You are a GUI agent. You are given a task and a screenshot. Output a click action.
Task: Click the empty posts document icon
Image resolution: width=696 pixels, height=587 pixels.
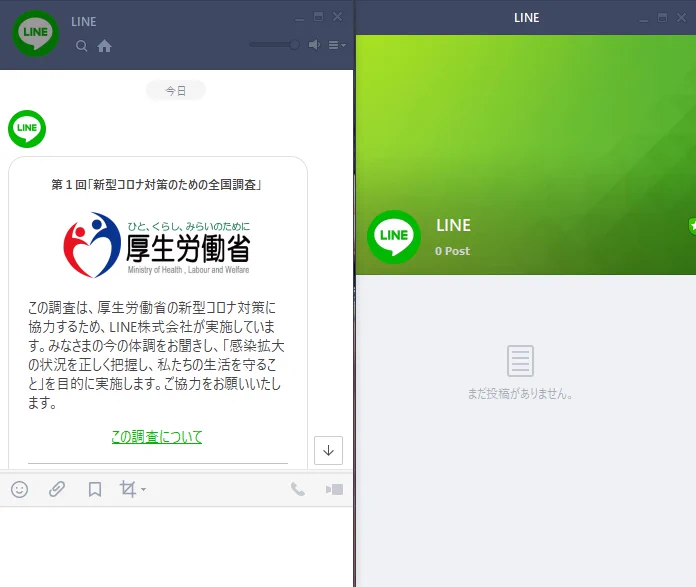[520, 361]
